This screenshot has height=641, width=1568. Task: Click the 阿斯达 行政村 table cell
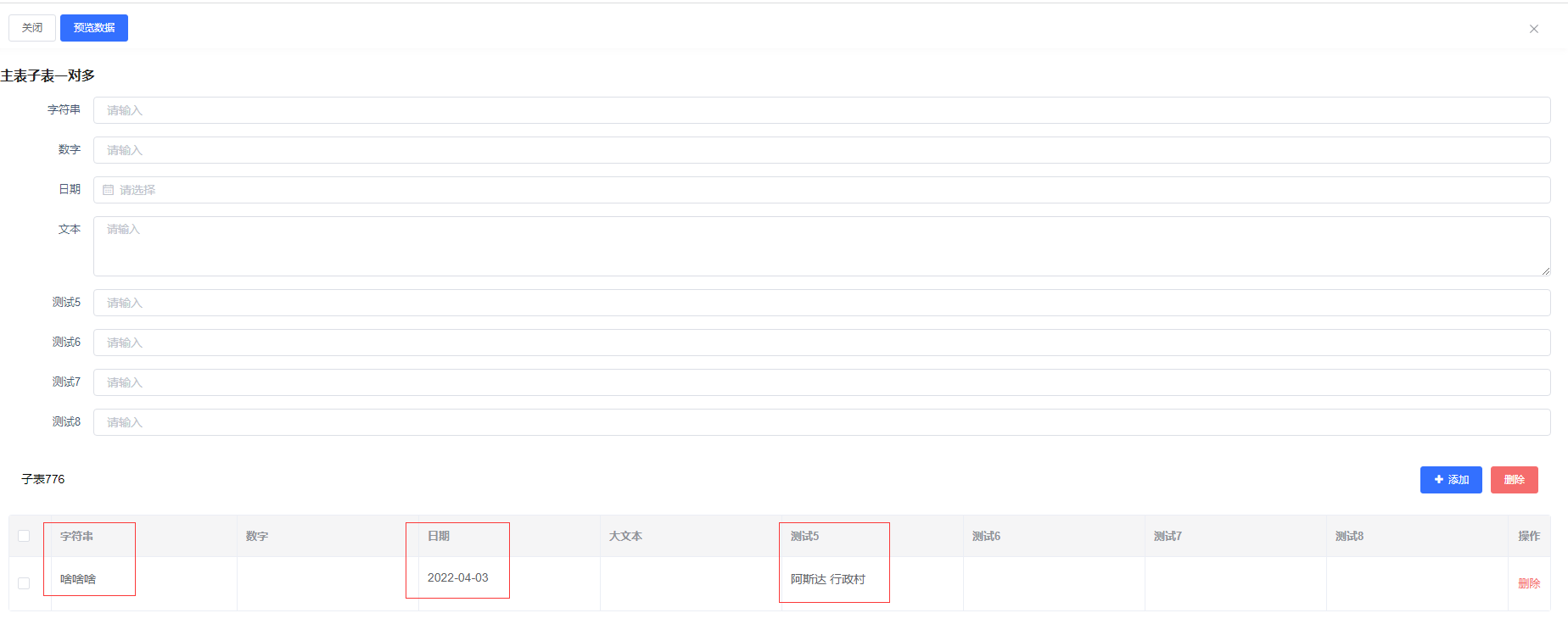coord(828,579)
